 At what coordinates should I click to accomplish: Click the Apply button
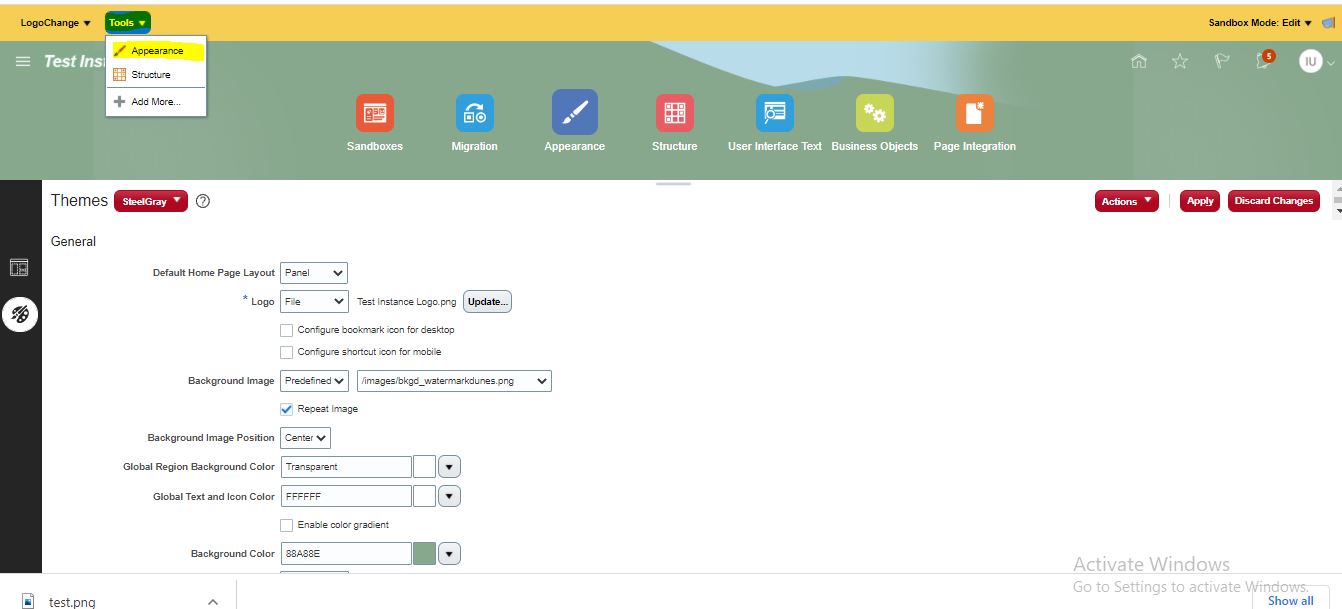click(x=1199, y=200)
